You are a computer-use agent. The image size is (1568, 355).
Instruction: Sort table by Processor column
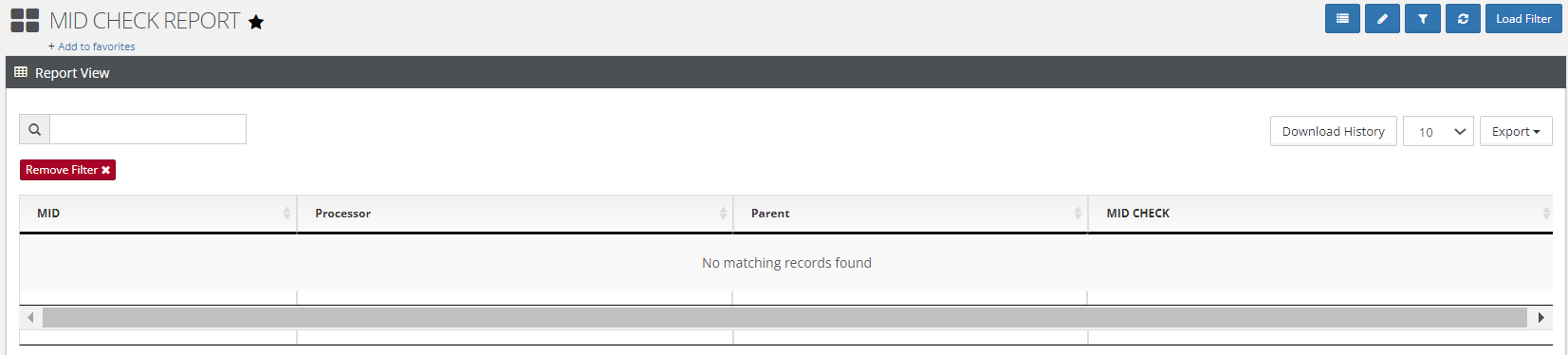pyautogui.click(x=515, y=214)
